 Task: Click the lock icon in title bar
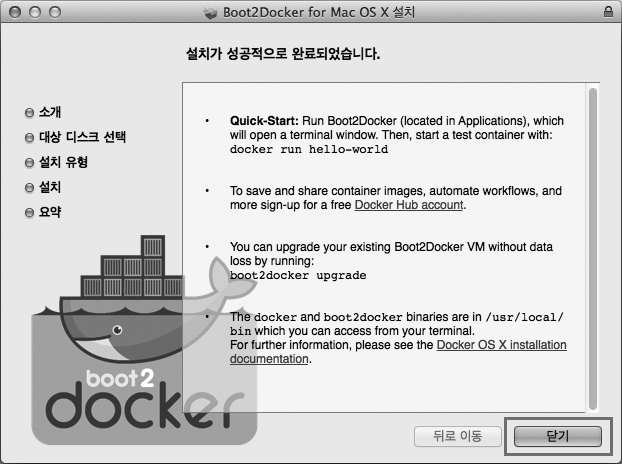tap(608, 12)
